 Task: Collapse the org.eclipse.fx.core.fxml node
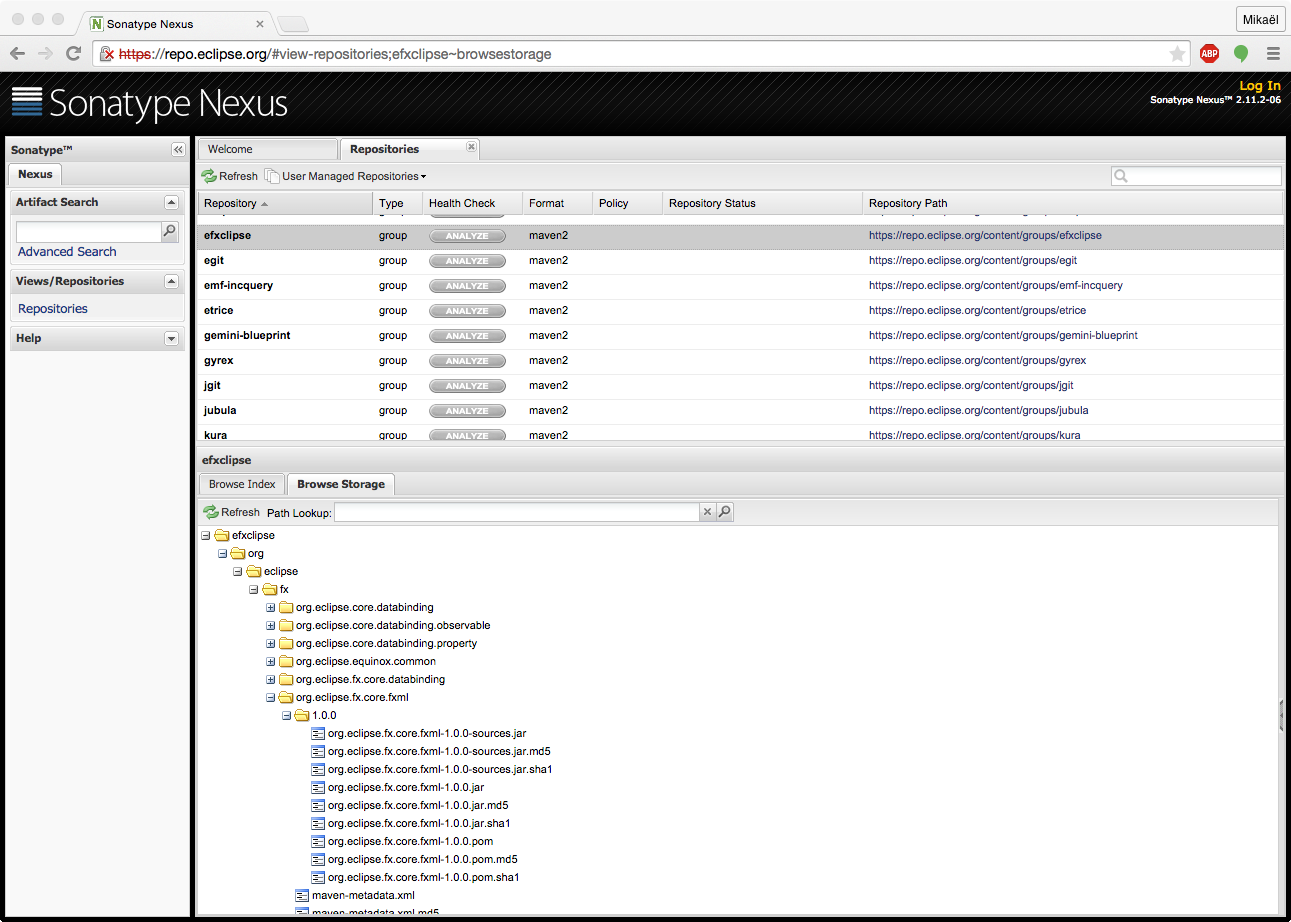coord(270,697)
